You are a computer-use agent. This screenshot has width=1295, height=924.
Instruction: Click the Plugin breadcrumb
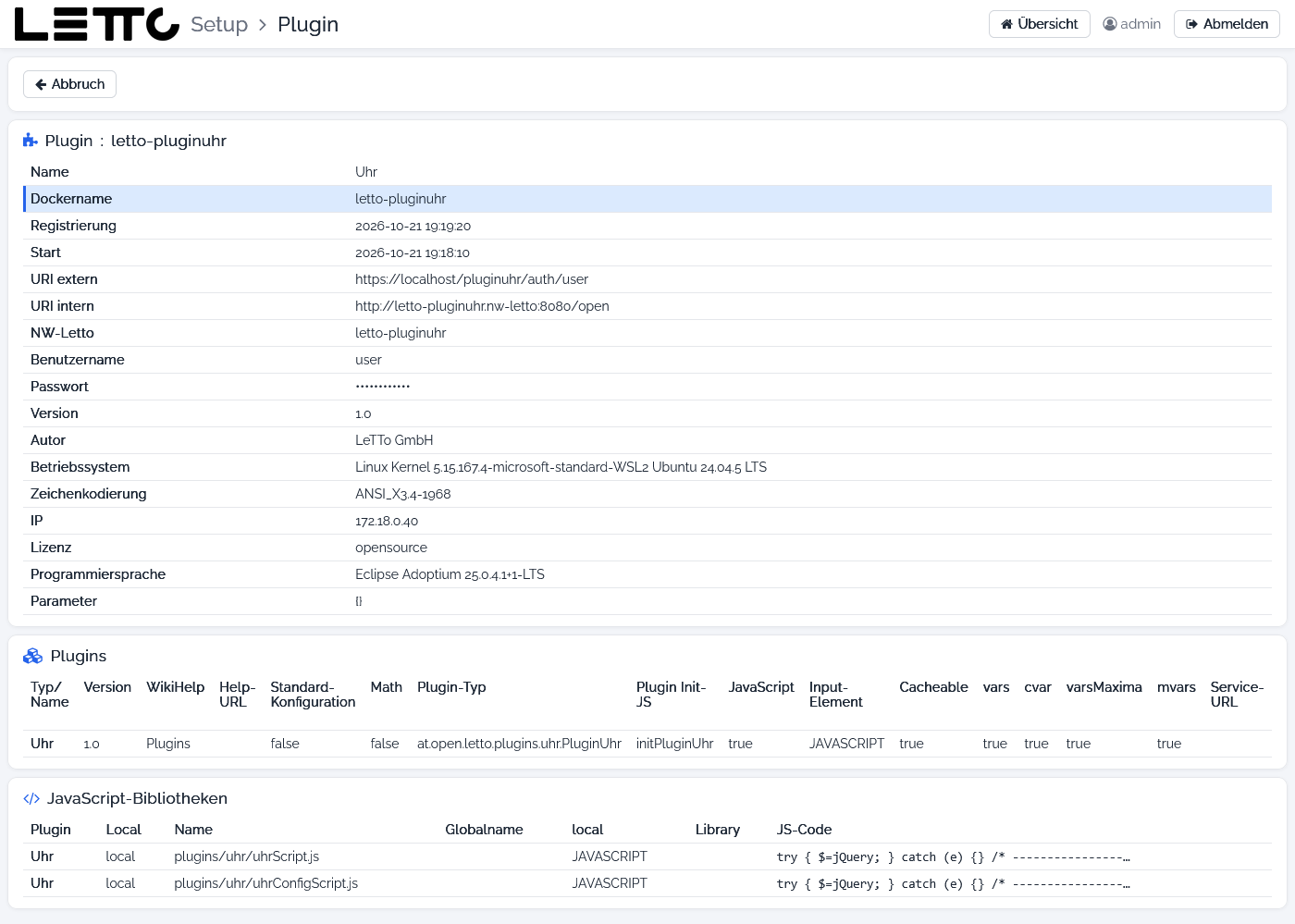308,24
